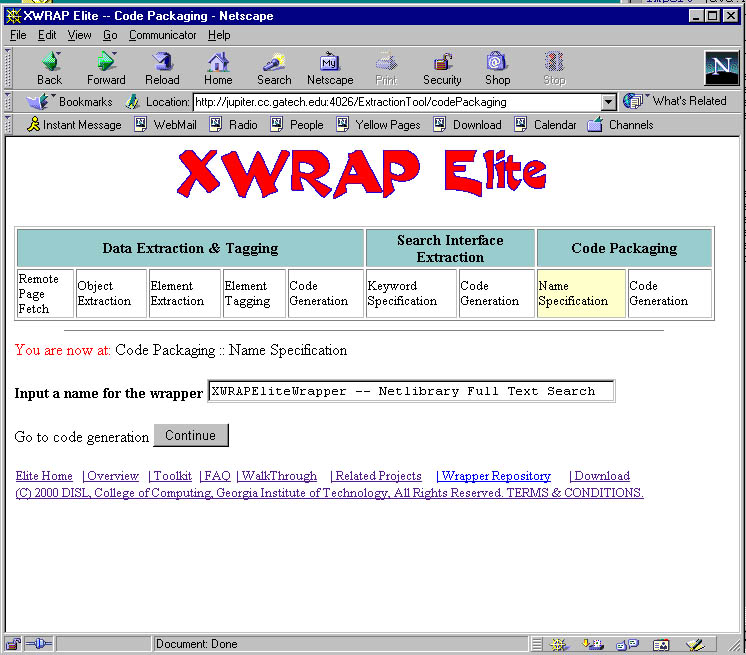
Task: Open the Bookmarks dropdown
Action: (x=70, y=102)
